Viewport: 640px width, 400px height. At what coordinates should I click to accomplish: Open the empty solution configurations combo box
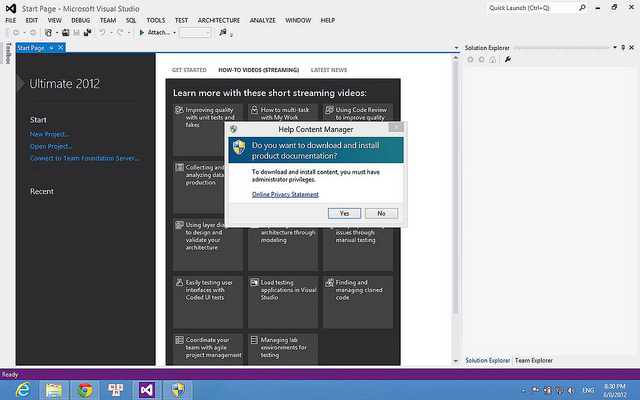pos(196,33)
